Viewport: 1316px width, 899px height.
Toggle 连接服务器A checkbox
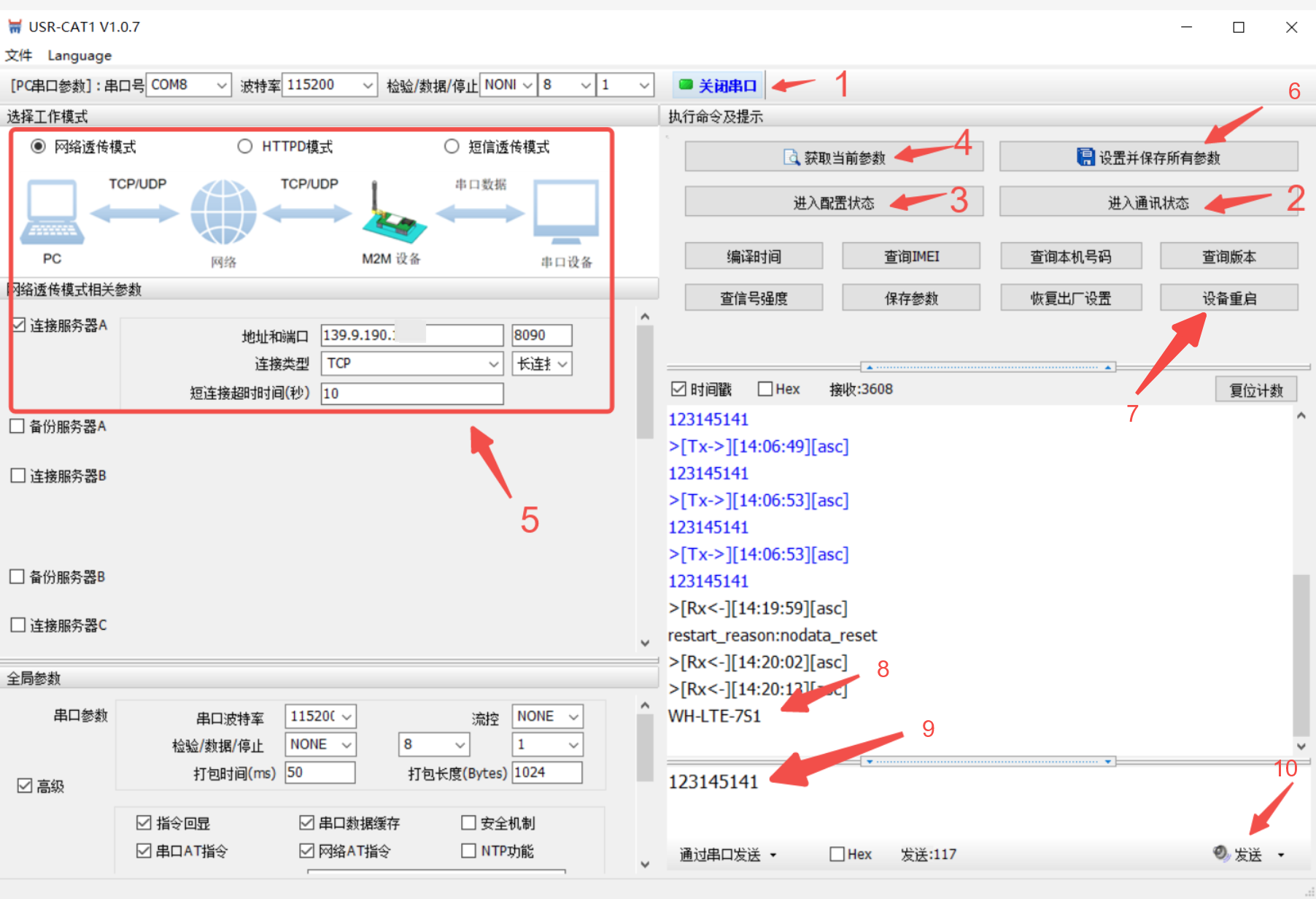pyautogui.click(x=19, y=325)
